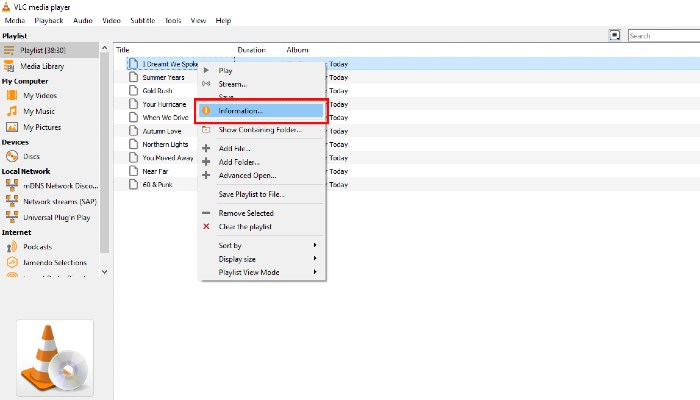Screen dimensions: 700x400
Task: Open My Videos in the sidebar
Action: point(41,95)
